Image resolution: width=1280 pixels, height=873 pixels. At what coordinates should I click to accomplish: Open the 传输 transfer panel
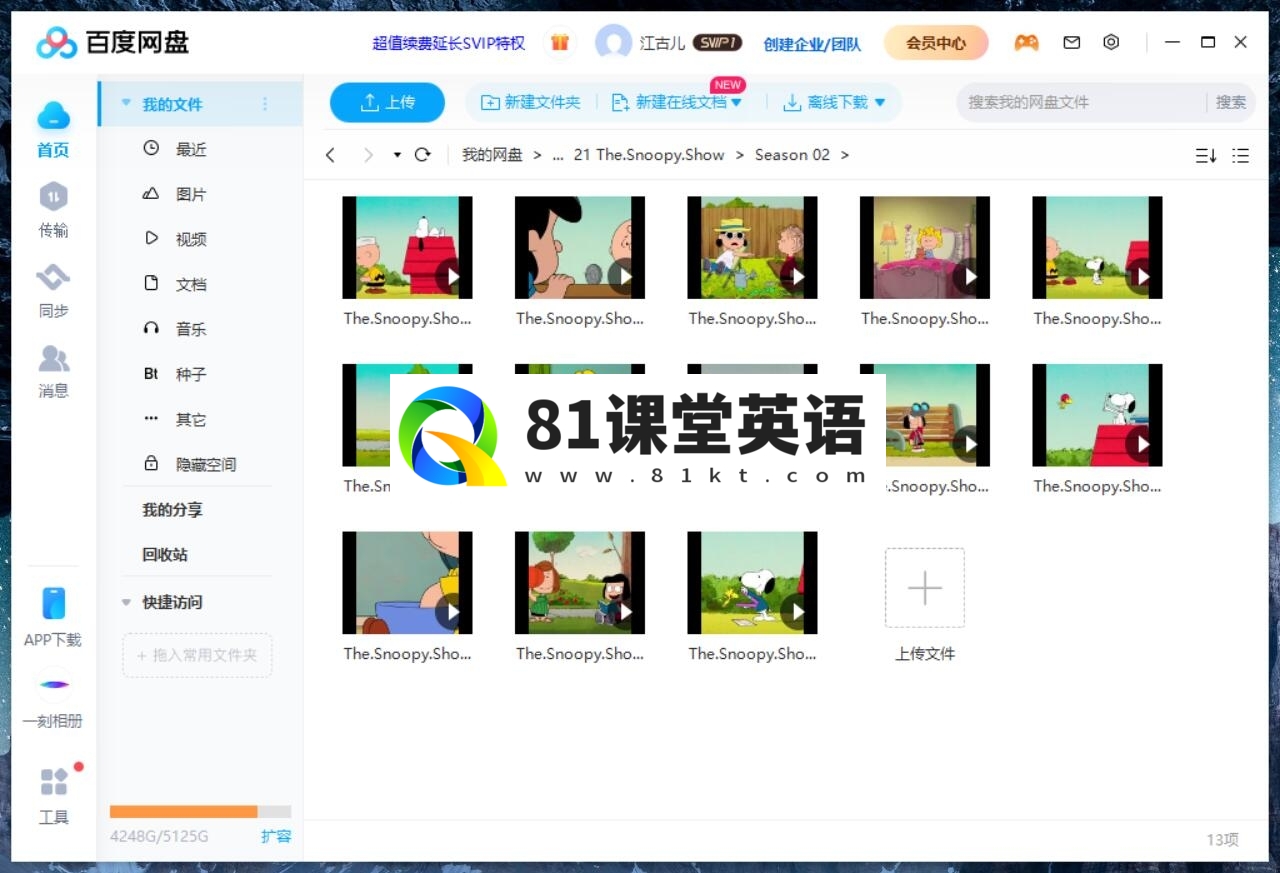[53, 196]
